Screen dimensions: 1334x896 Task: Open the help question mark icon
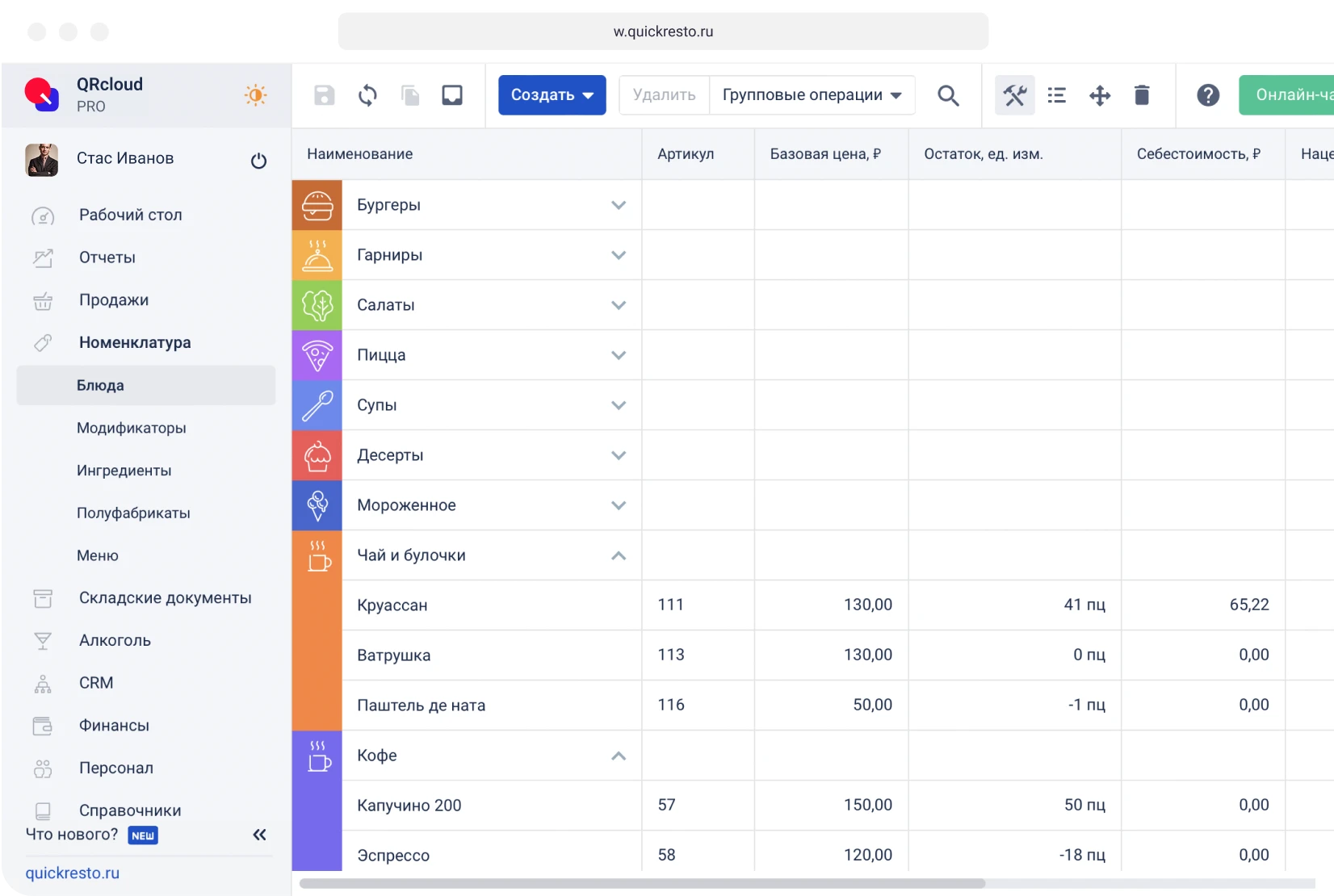pyautogui.click(x=1208, y=95)
